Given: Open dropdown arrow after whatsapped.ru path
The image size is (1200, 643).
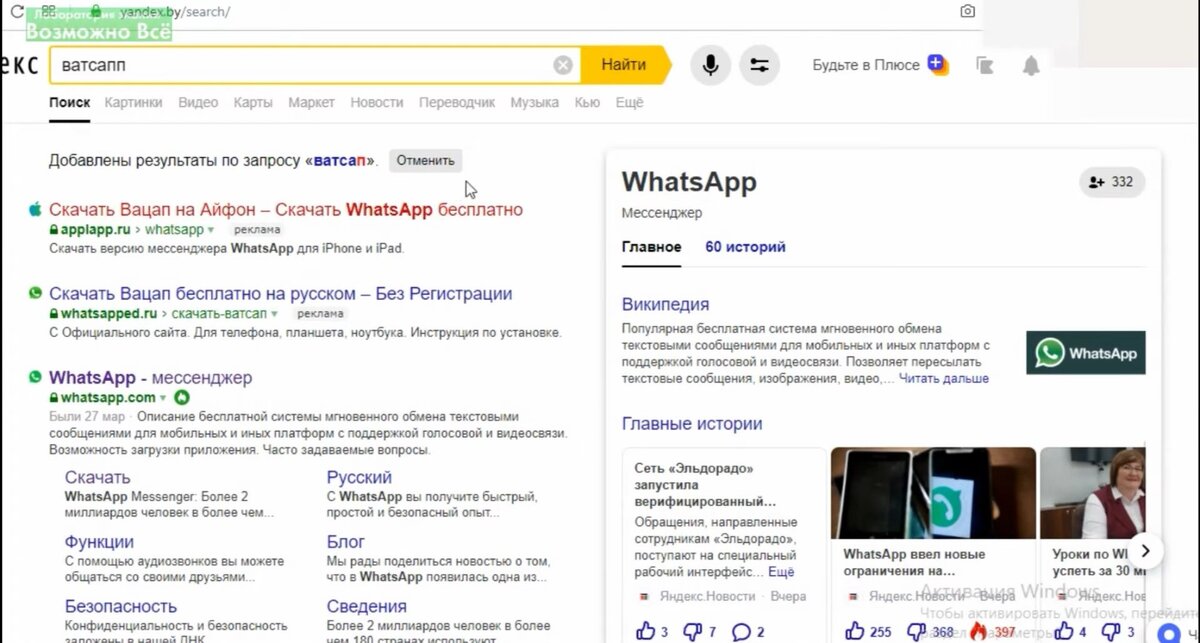Looking at the screenshot, I should [275, 314].
